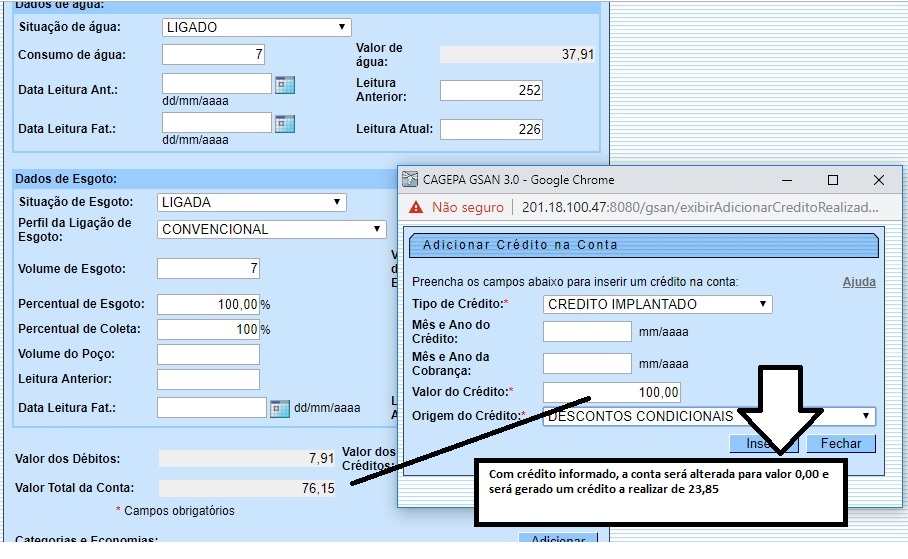This screenshot has height=559, width=908.
Task: Open the Origem do Crédito dropdown
Action: point(709,416)
